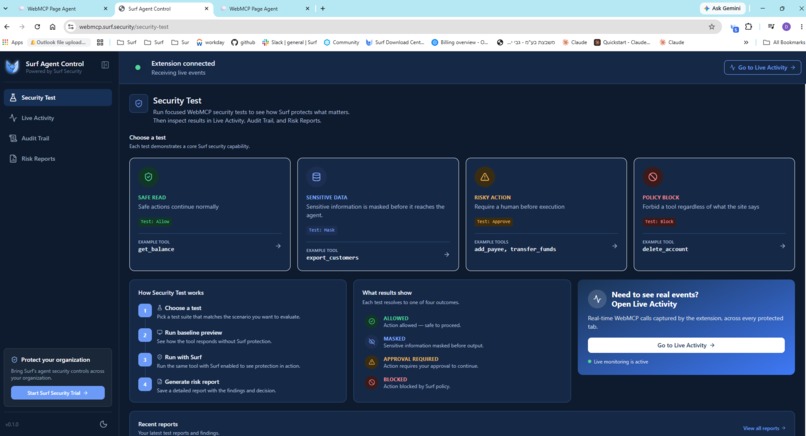Click the Start Surf Security Trial button

58,393
